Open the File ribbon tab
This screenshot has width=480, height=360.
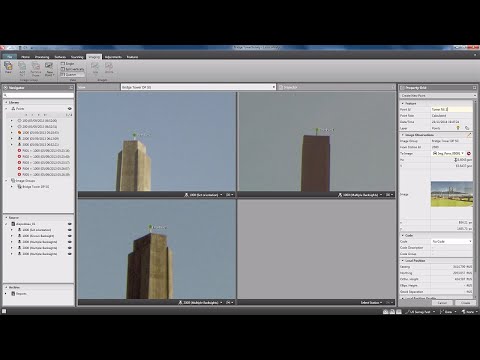click(9, 57)
